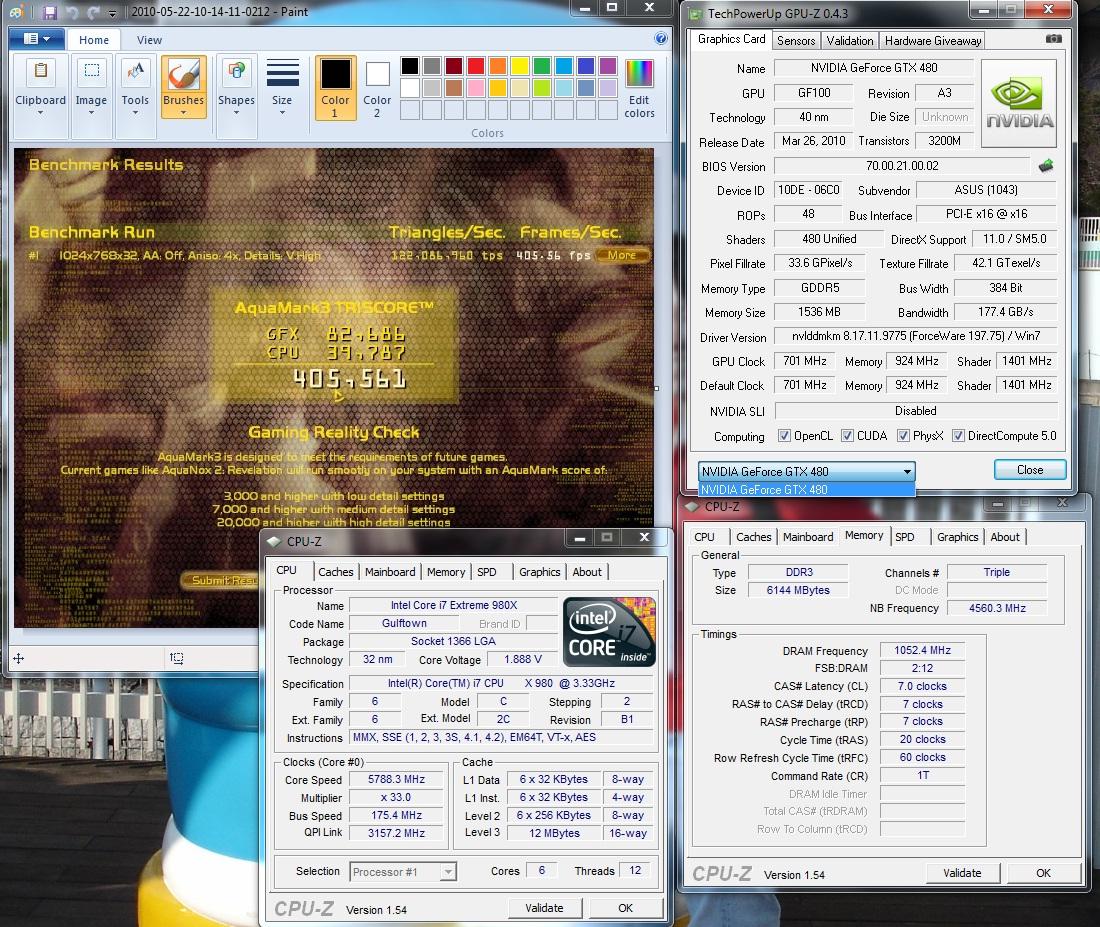Toggle the OpenCL checkbox
The height and width of the screenshot is (927, 1100).
tap(784, 436)
